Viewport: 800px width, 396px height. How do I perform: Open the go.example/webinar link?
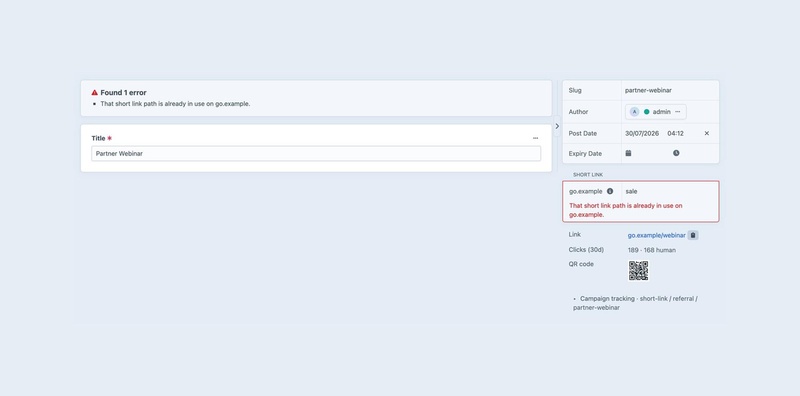(656, 235)
